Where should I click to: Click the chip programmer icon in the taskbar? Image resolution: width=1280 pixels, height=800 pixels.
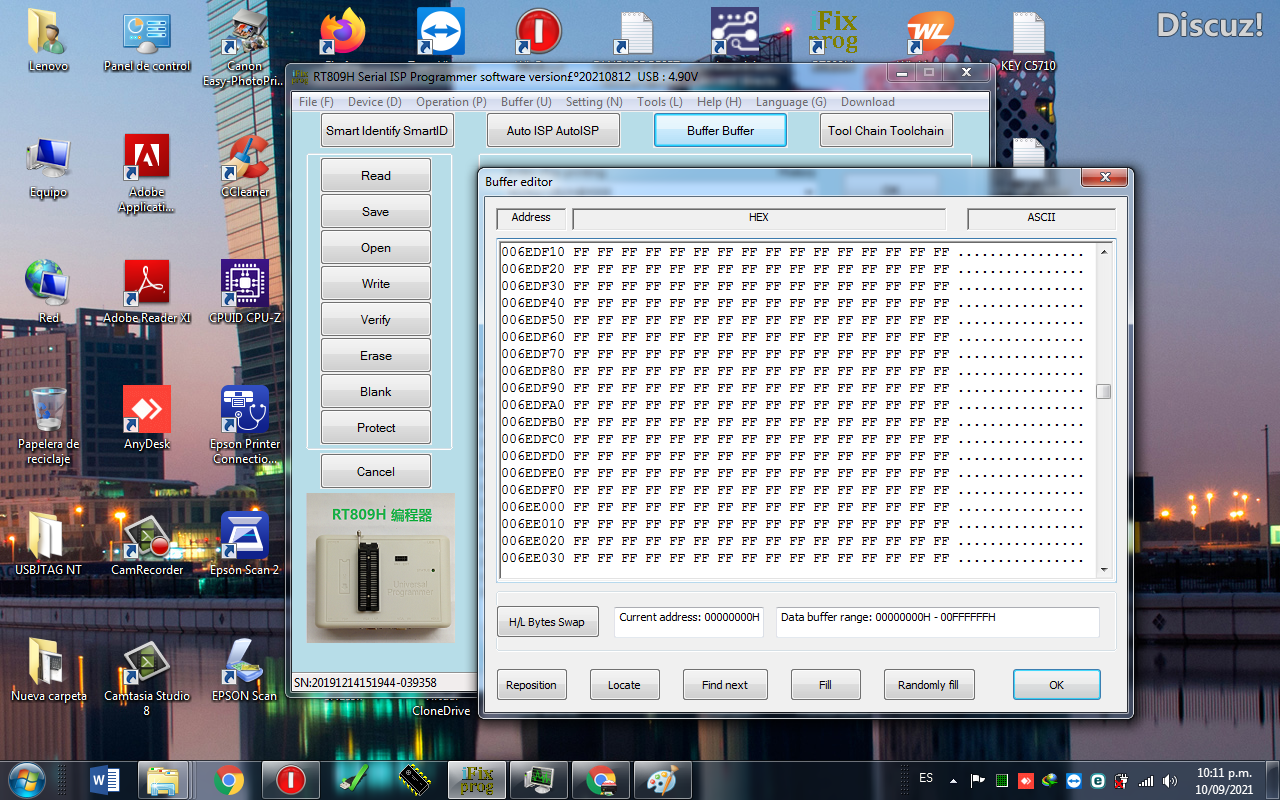(x=414, y=779)
